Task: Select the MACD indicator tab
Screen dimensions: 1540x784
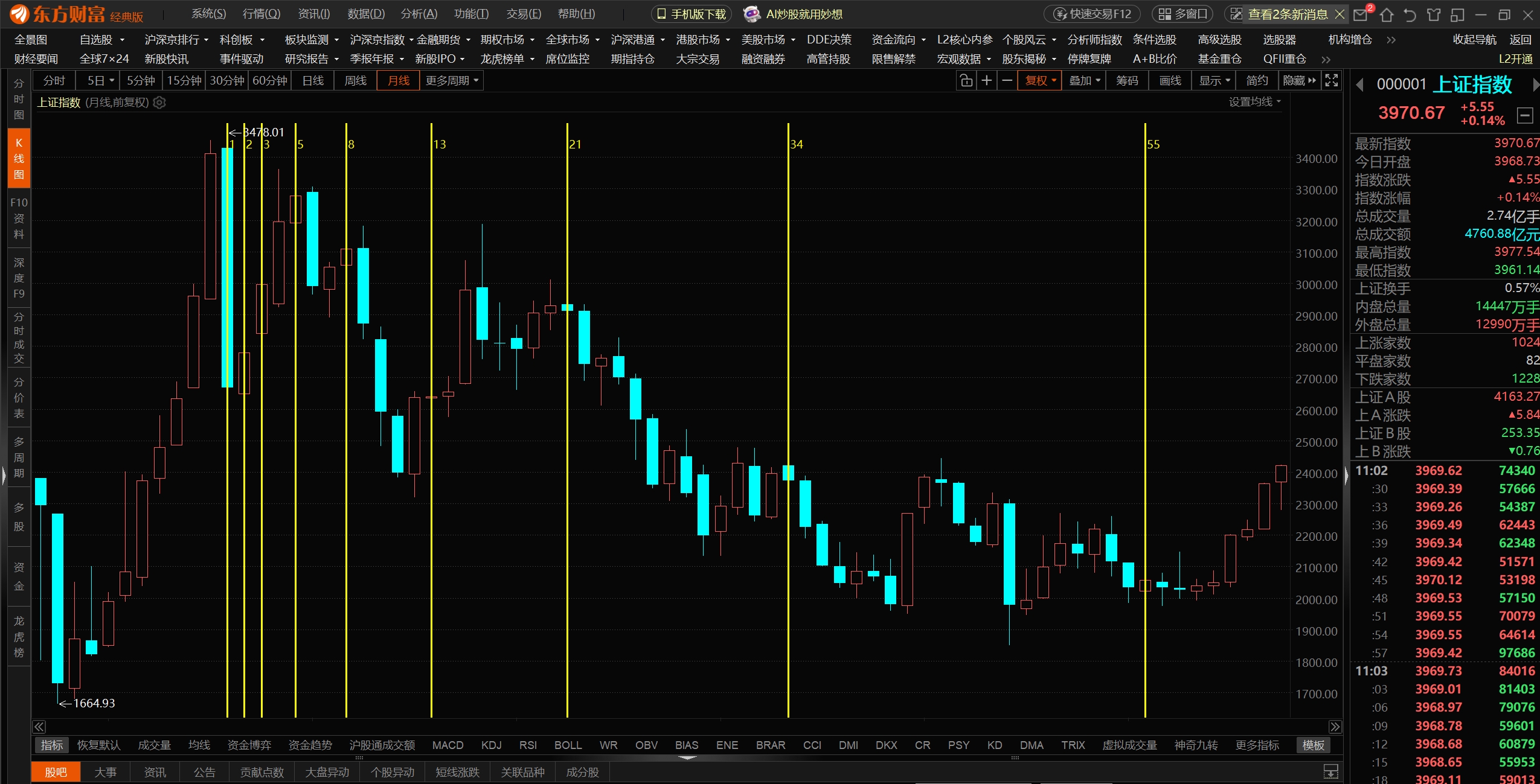Action: click(448, 745)
